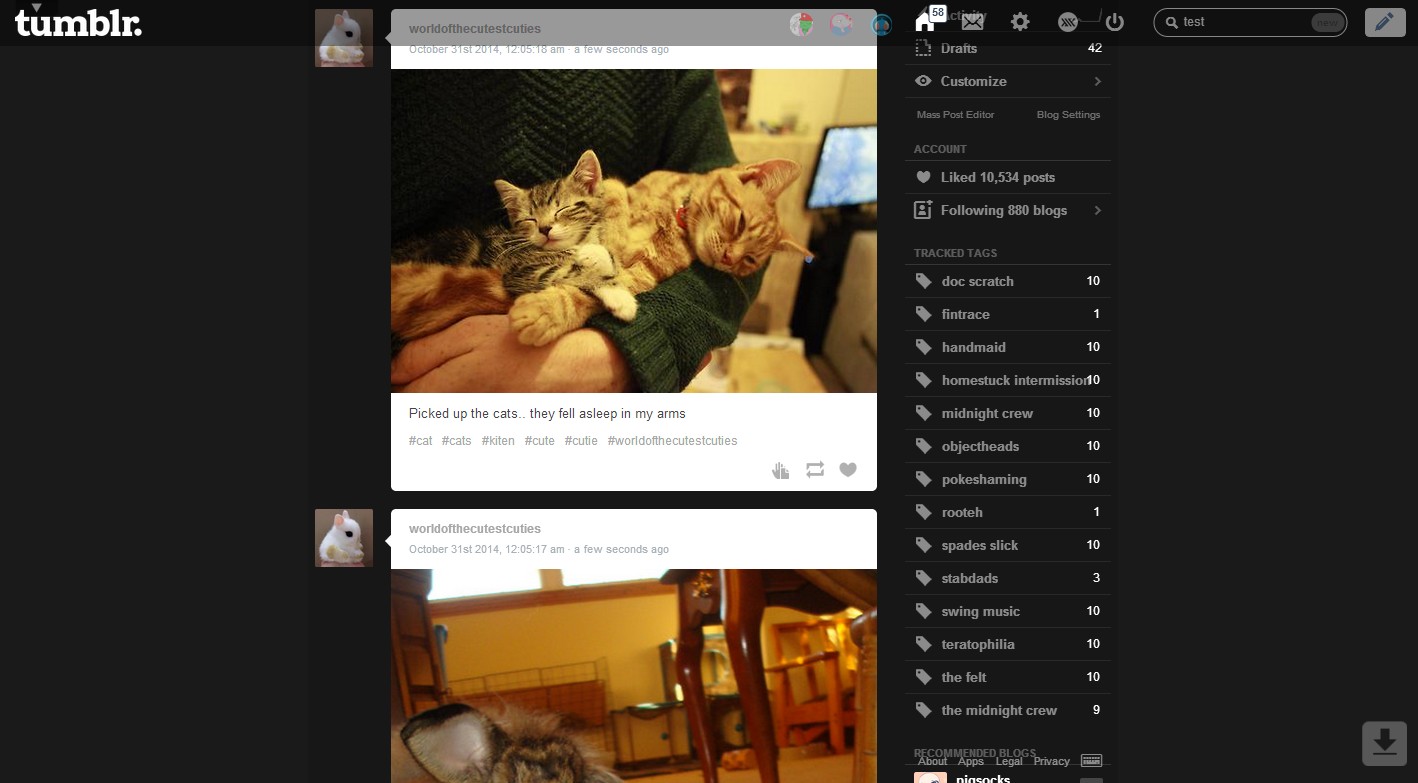Expand the Following 880 blogs chevron
The height and width of the screenshot is (783, 1418).
[1097, 210]
